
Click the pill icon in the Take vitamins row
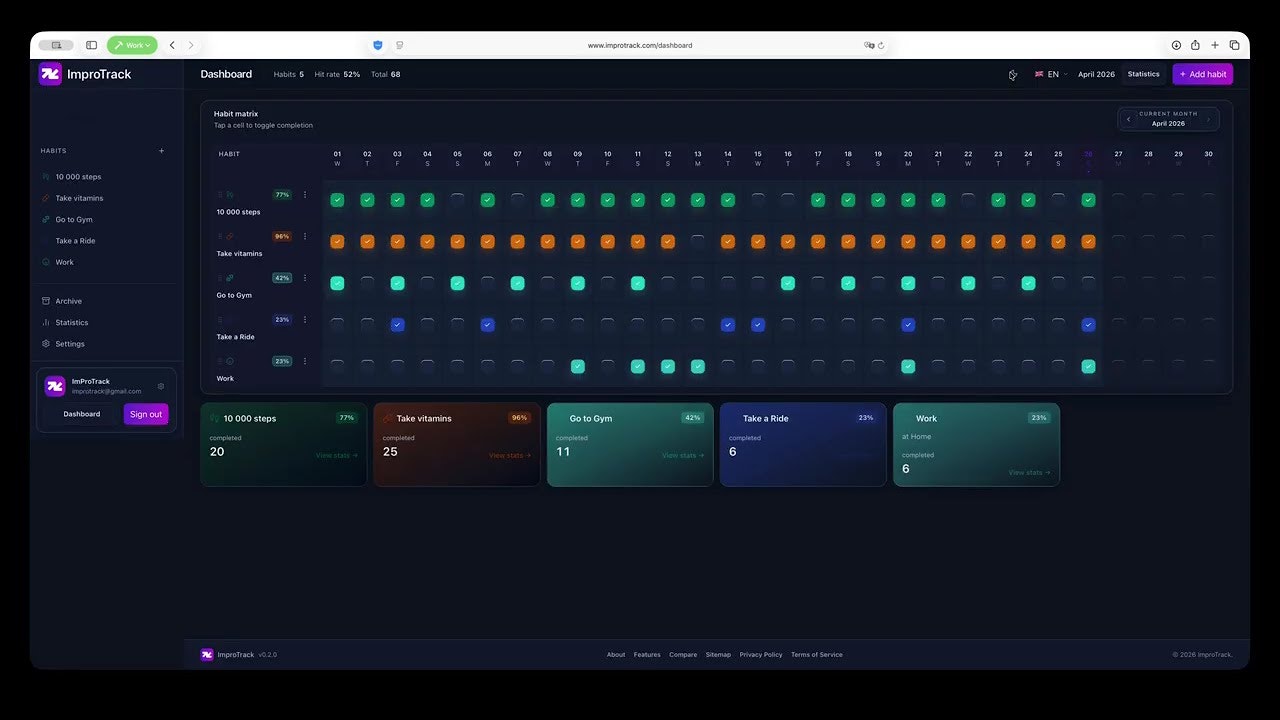230,236
